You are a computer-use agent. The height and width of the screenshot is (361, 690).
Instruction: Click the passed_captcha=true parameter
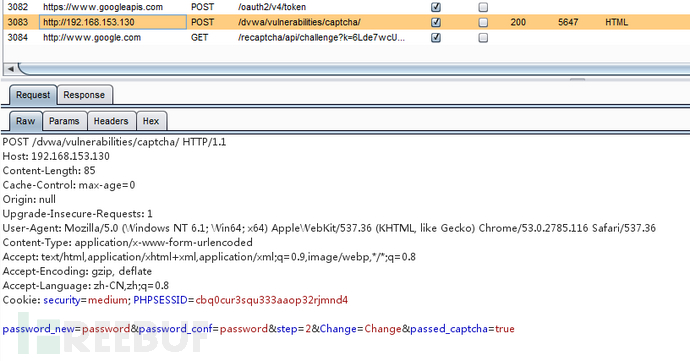pyautogui.click(x=462, y=329)
